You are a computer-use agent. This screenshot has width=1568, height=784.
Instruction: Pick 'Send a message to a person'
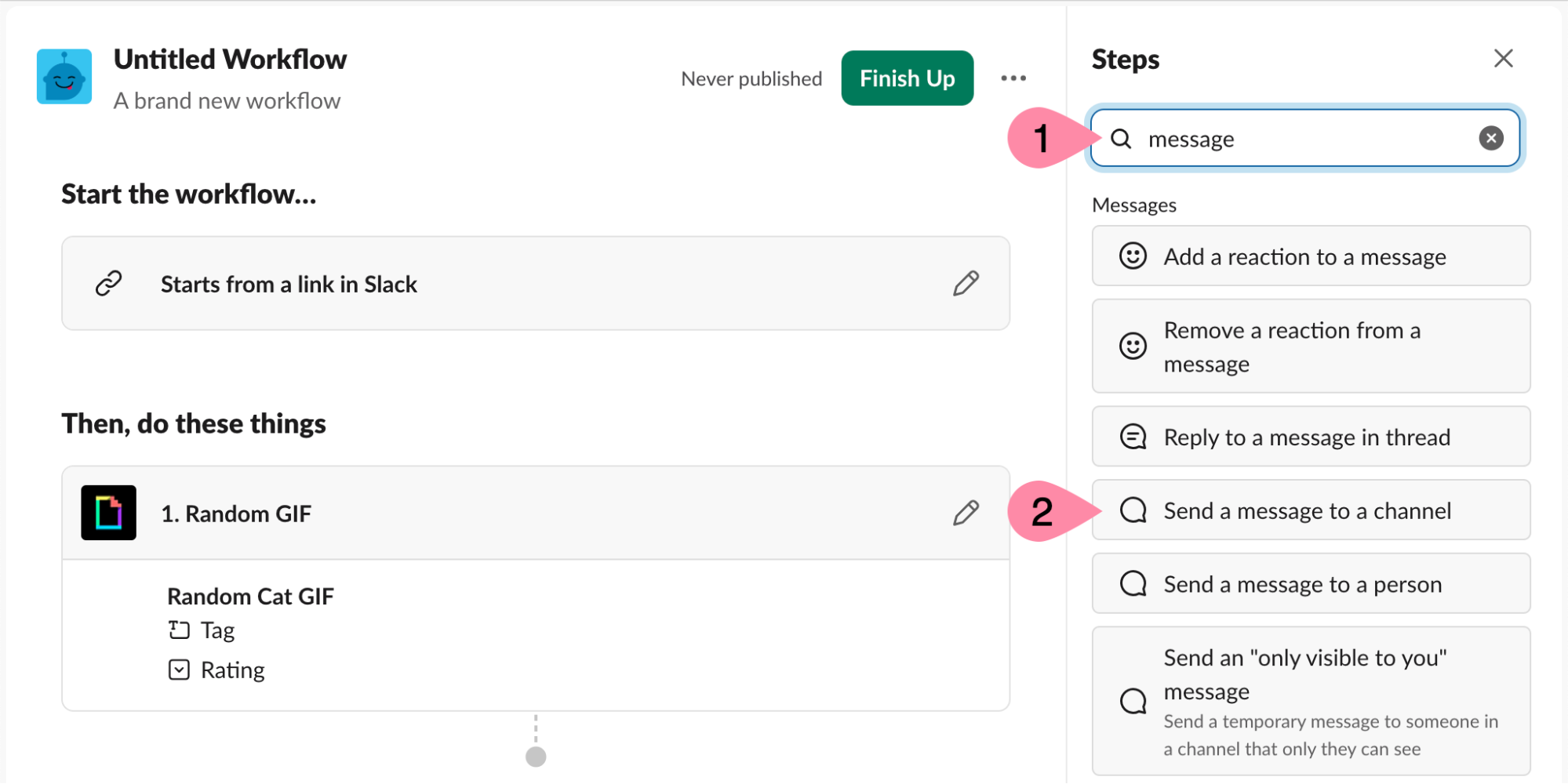(x=1310, y=584)
